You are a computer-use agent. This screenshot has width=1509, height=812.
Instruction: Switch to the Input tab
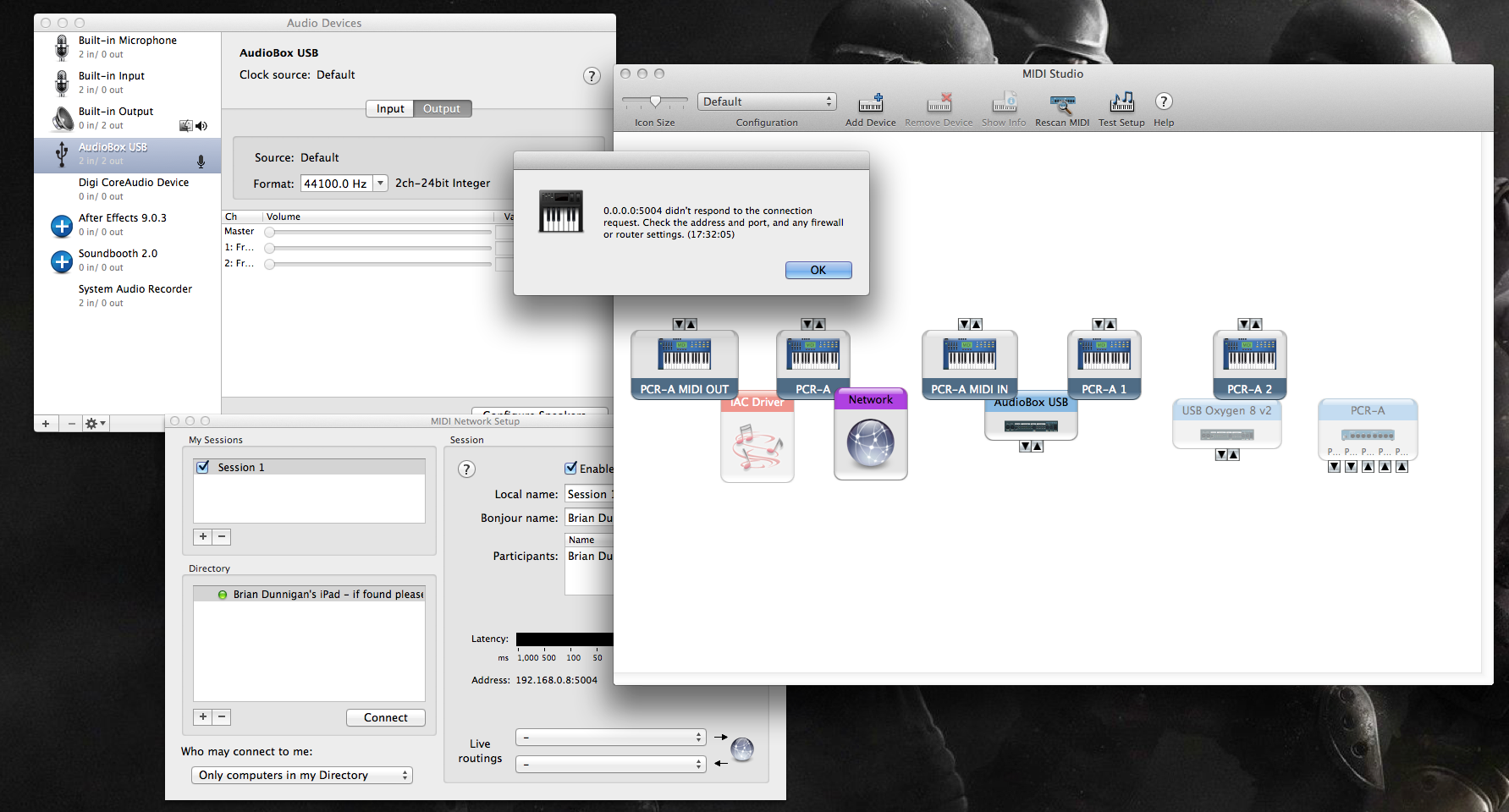pos(390,109)
